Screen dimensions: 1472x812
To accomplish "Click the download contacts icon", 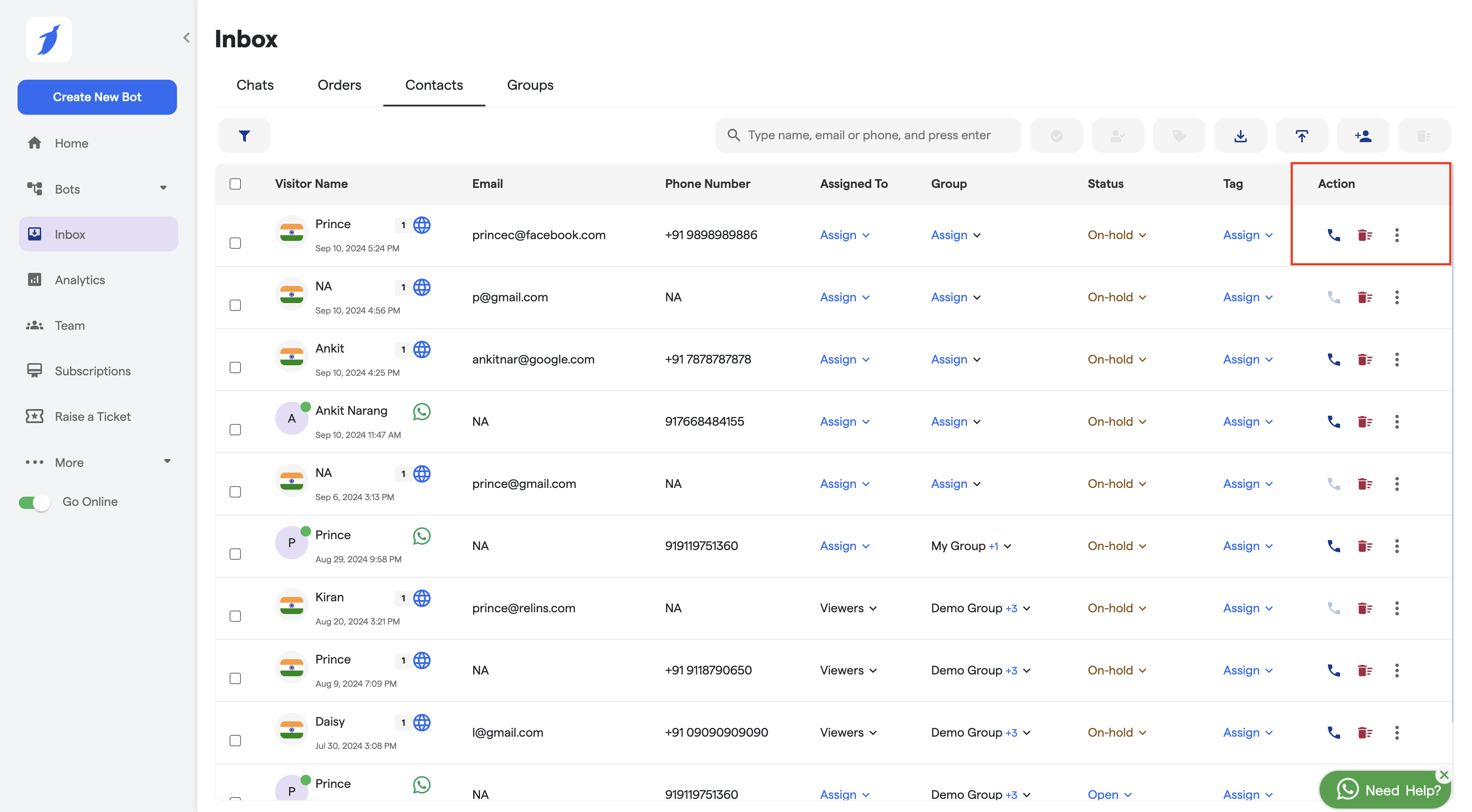I will pyautogui.click(x=1240, y=135).
